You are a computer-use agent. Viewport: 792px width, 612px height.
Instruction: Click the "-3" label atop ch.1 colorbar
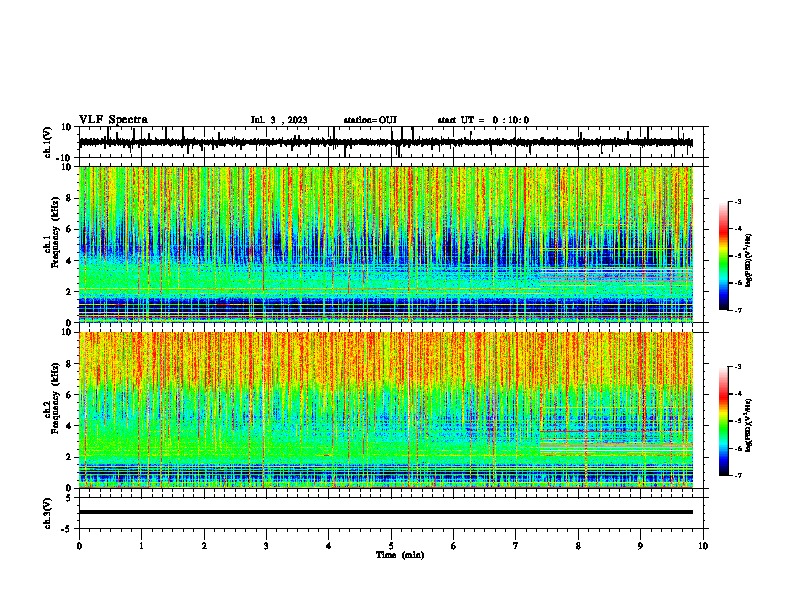(x=737, y=201)
